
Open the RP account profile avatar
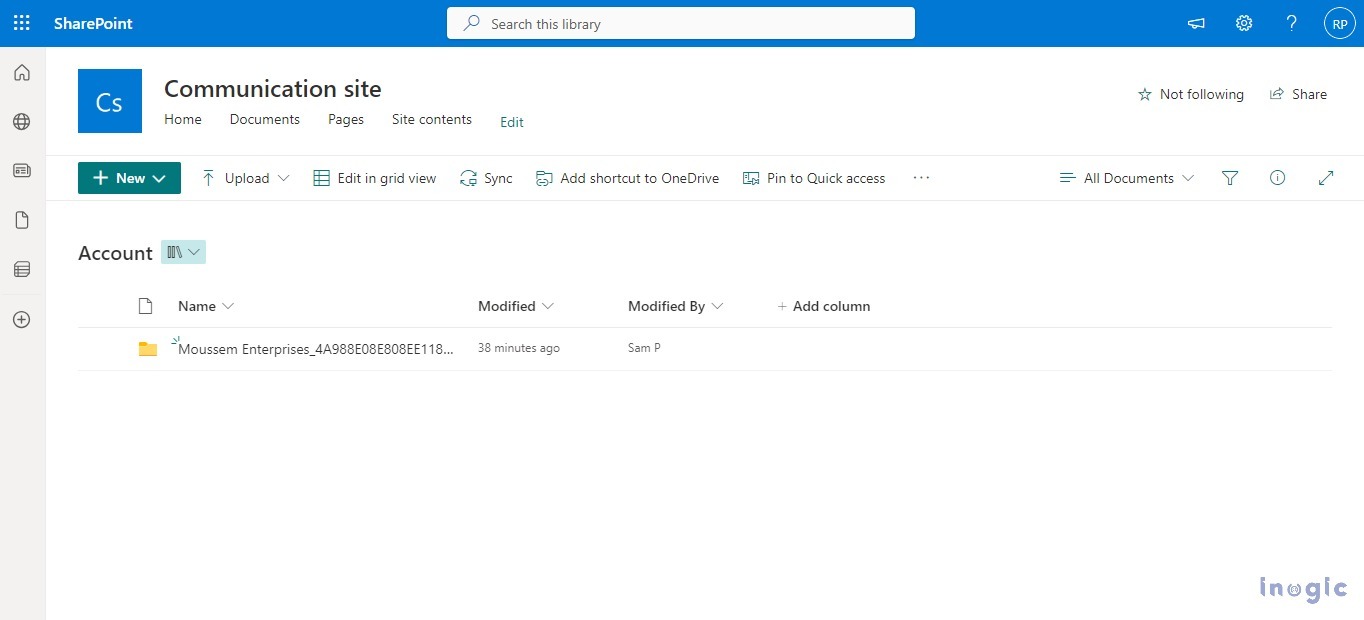tap(1340, 23)
